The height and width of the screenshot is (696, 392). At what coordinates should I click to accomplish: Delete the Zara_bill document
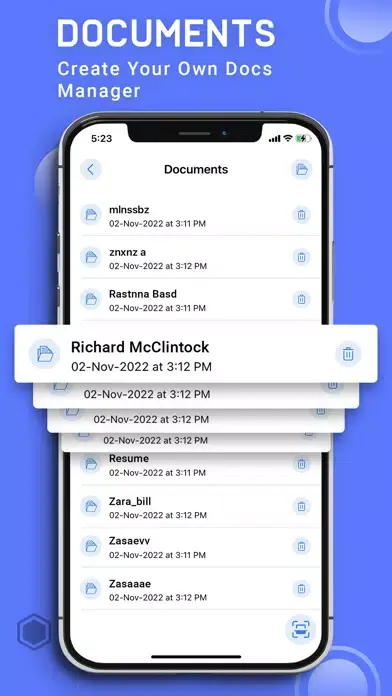click(301, 506)
